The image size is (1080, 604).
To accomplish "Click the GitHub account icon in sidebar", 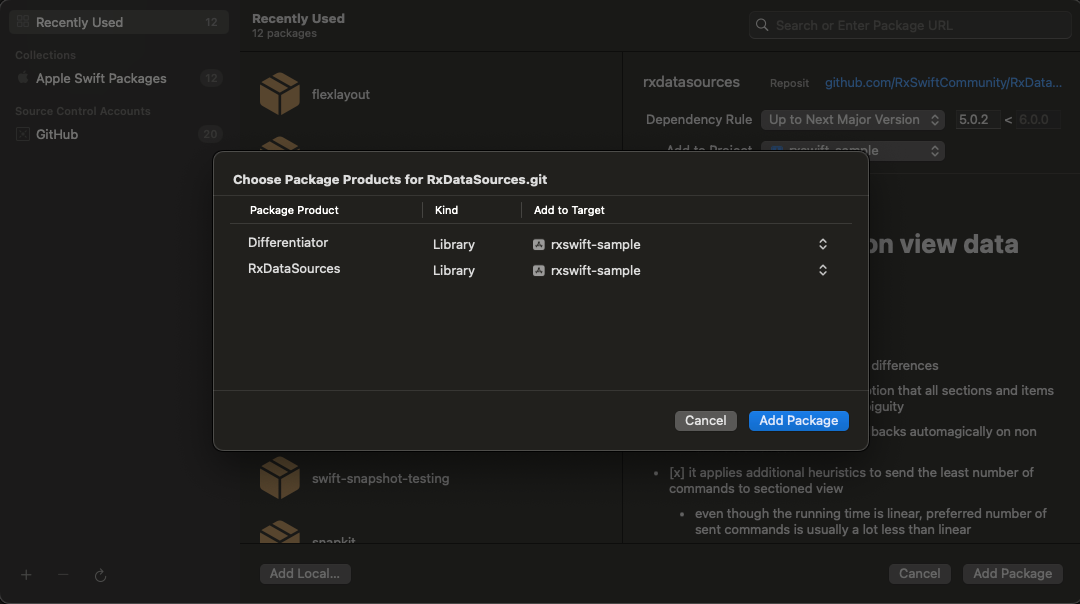I will pos(23,134).
